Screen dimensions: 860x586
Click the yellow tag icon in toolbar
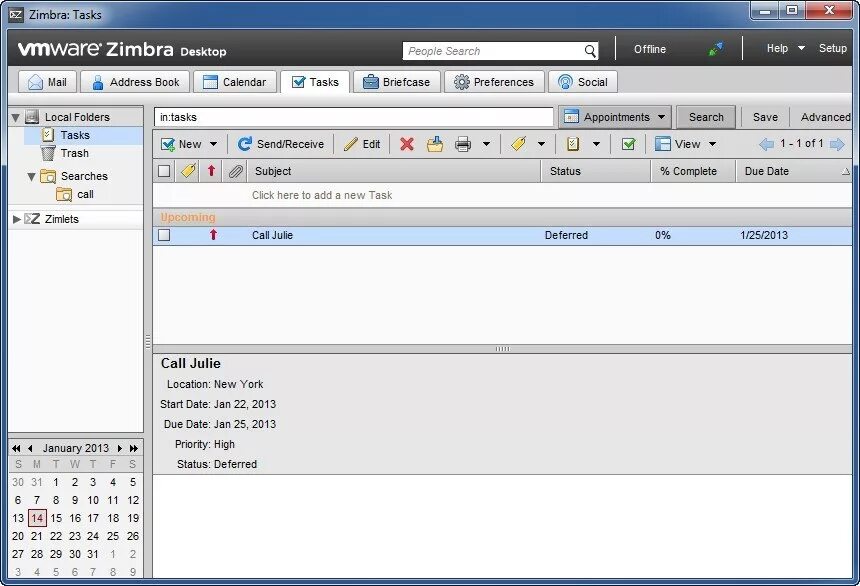coord(518,144)
